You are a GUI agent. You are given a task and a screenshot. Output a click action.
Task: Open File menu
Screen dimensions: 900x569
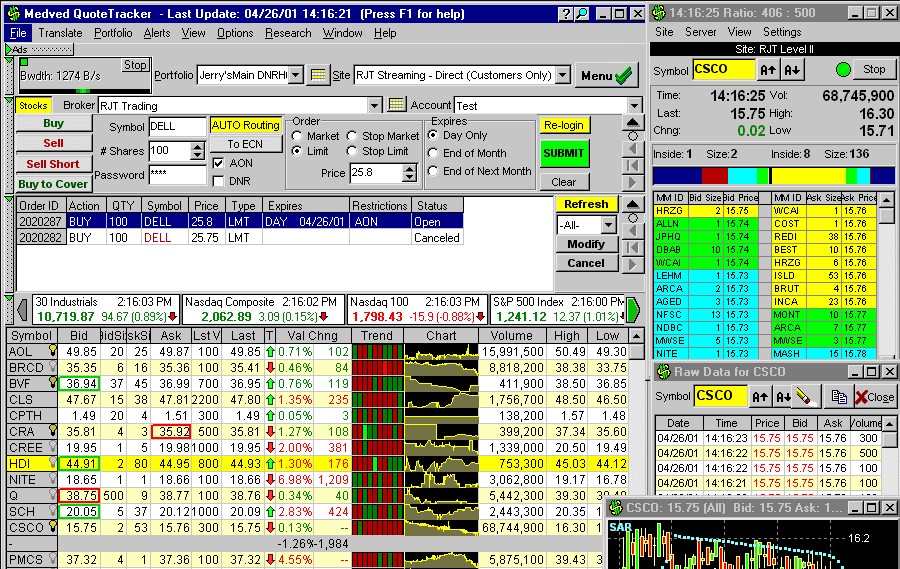pos(18,33)
